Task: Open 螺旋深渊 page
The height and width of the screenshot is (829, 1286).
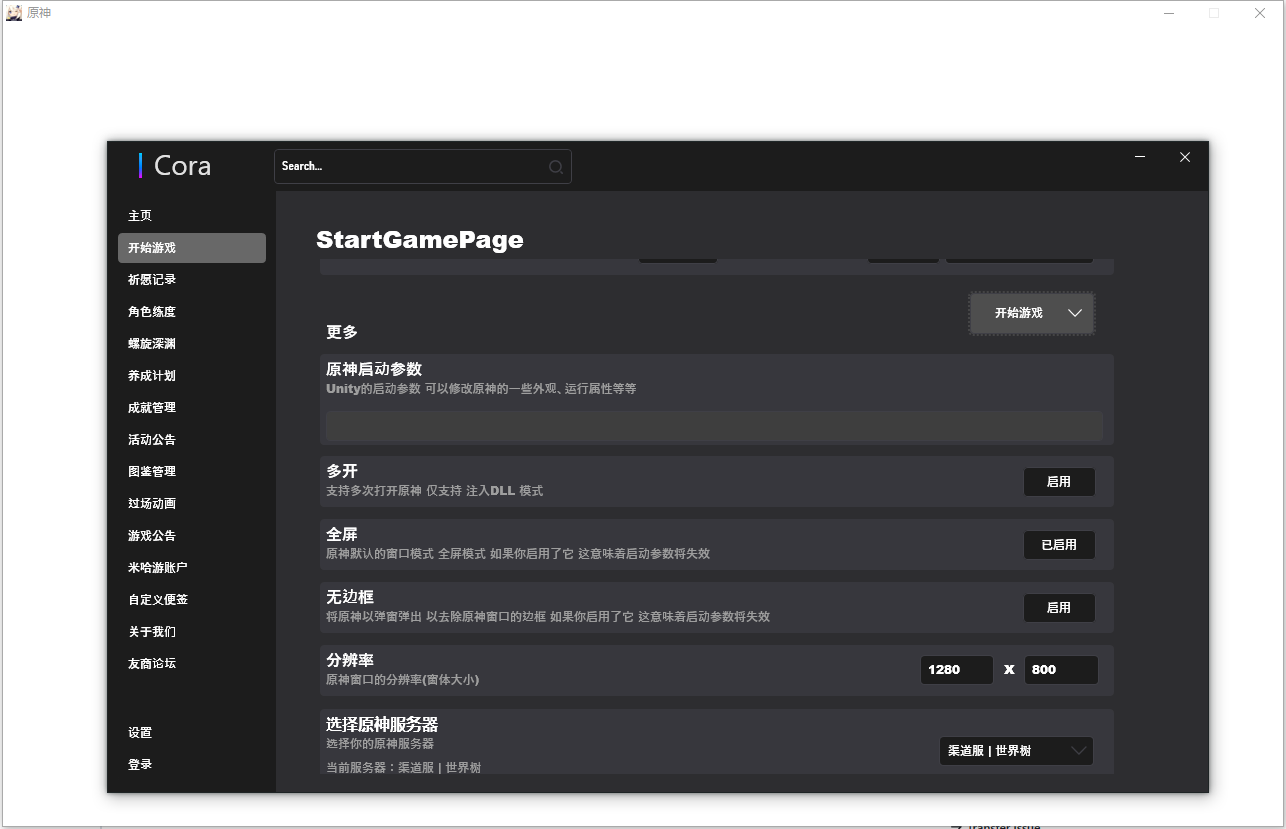Action: pyautogui.click(x=192, y=344)
